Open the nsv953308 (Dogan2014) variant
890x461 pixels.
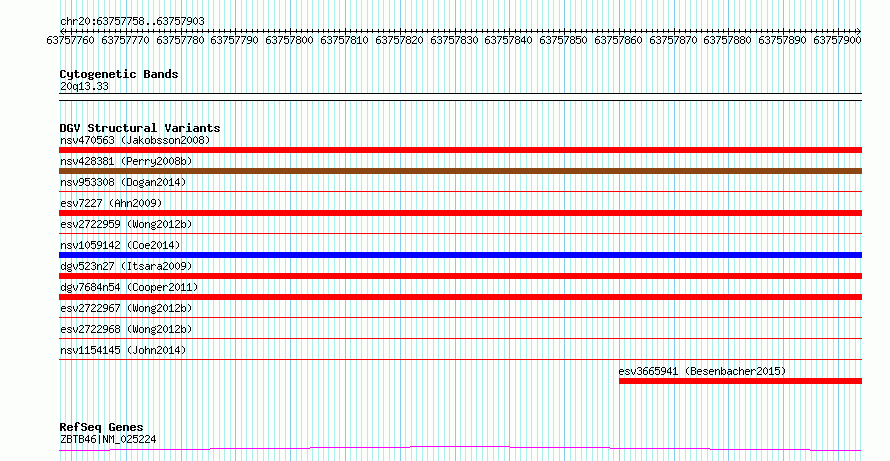coord(123,182)
